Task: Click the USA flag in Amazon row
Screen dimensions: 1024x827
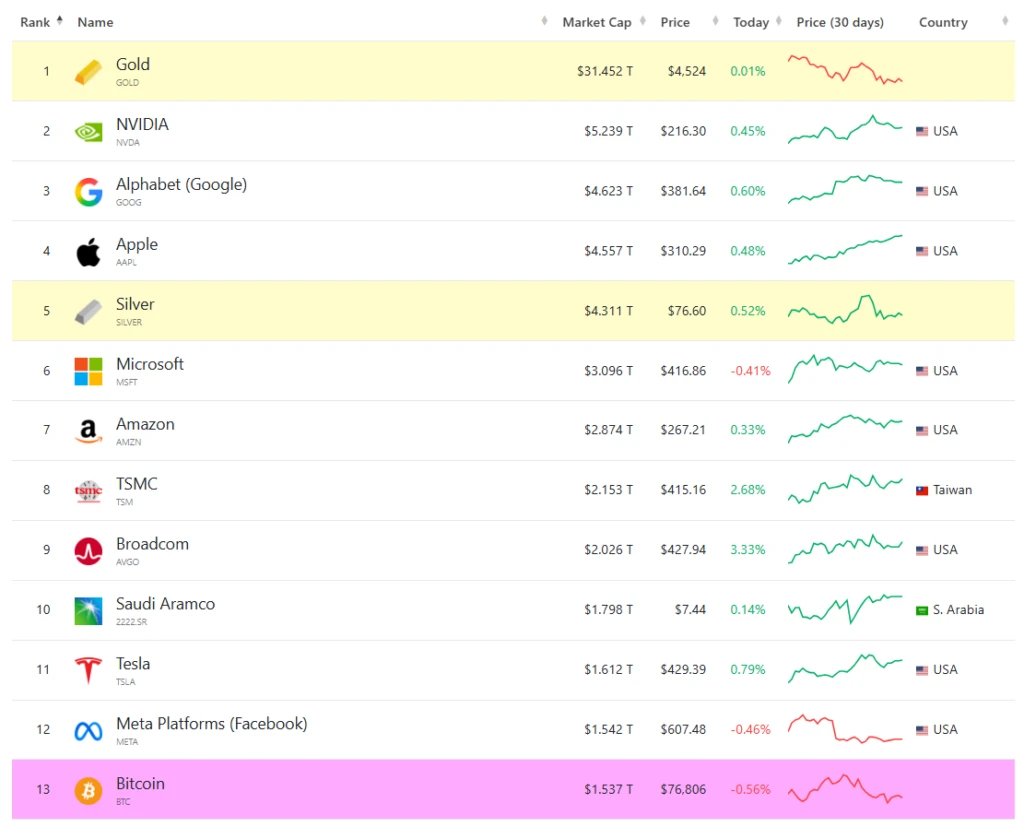Action: click(921, 430)
